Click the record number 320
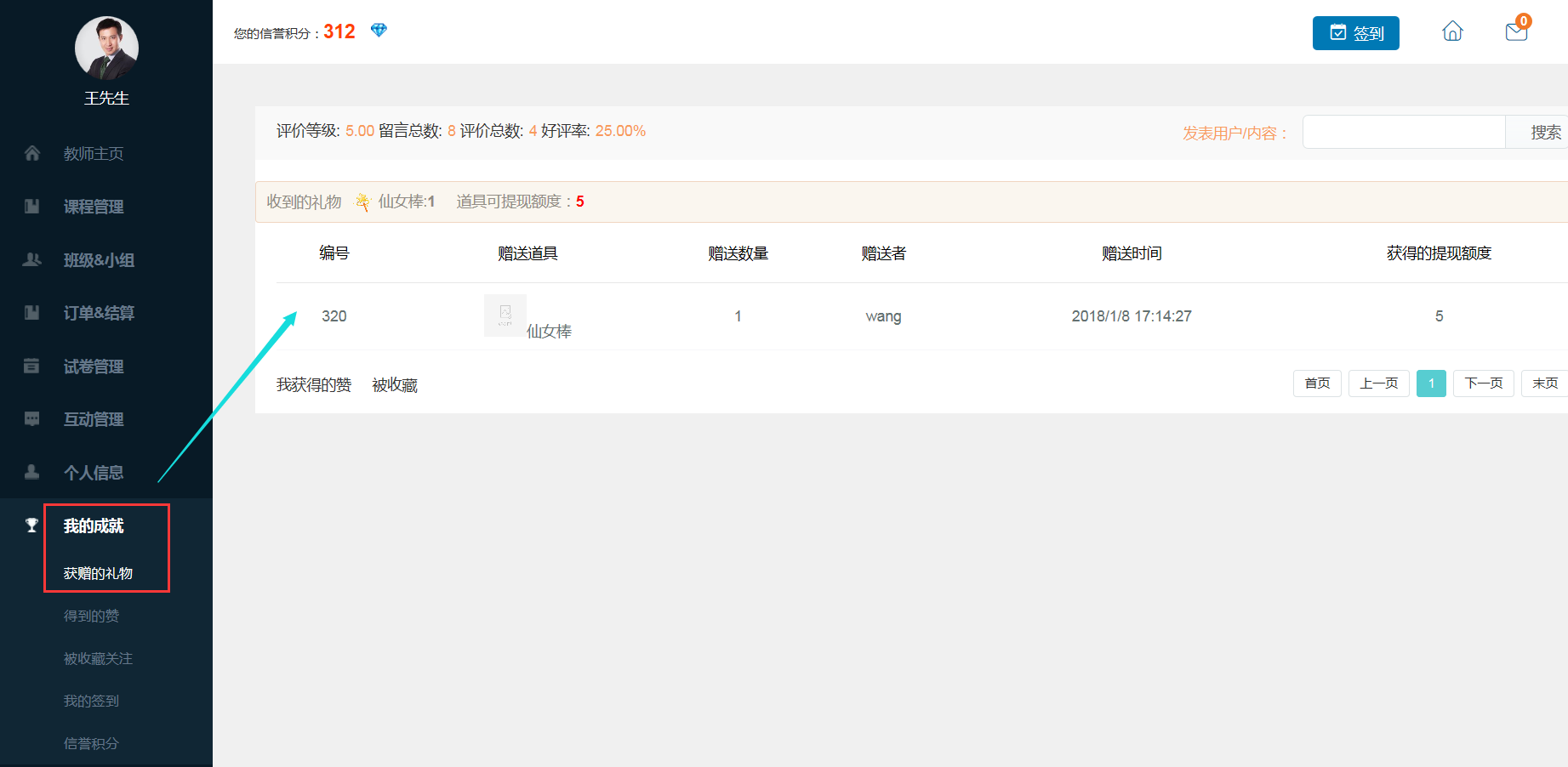The width and height of the screenshot is (1568, 767). [334, 316]
